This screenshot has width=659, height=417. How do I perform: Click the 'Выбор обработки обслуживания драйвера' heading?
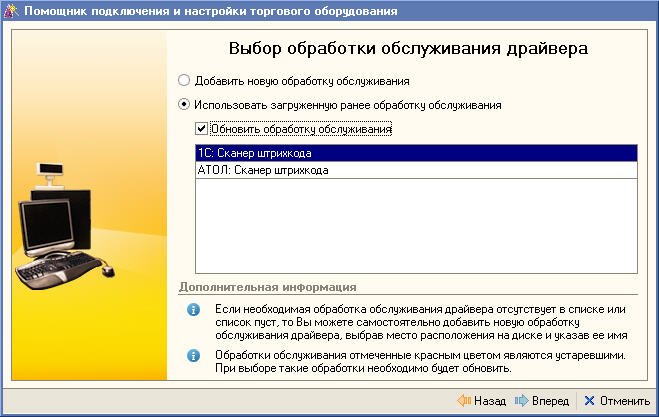tap(408, 48)
